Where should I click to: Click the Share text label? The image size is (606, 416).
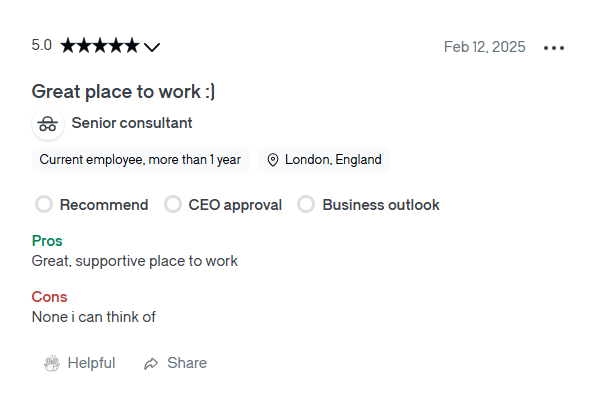point(187,363)
